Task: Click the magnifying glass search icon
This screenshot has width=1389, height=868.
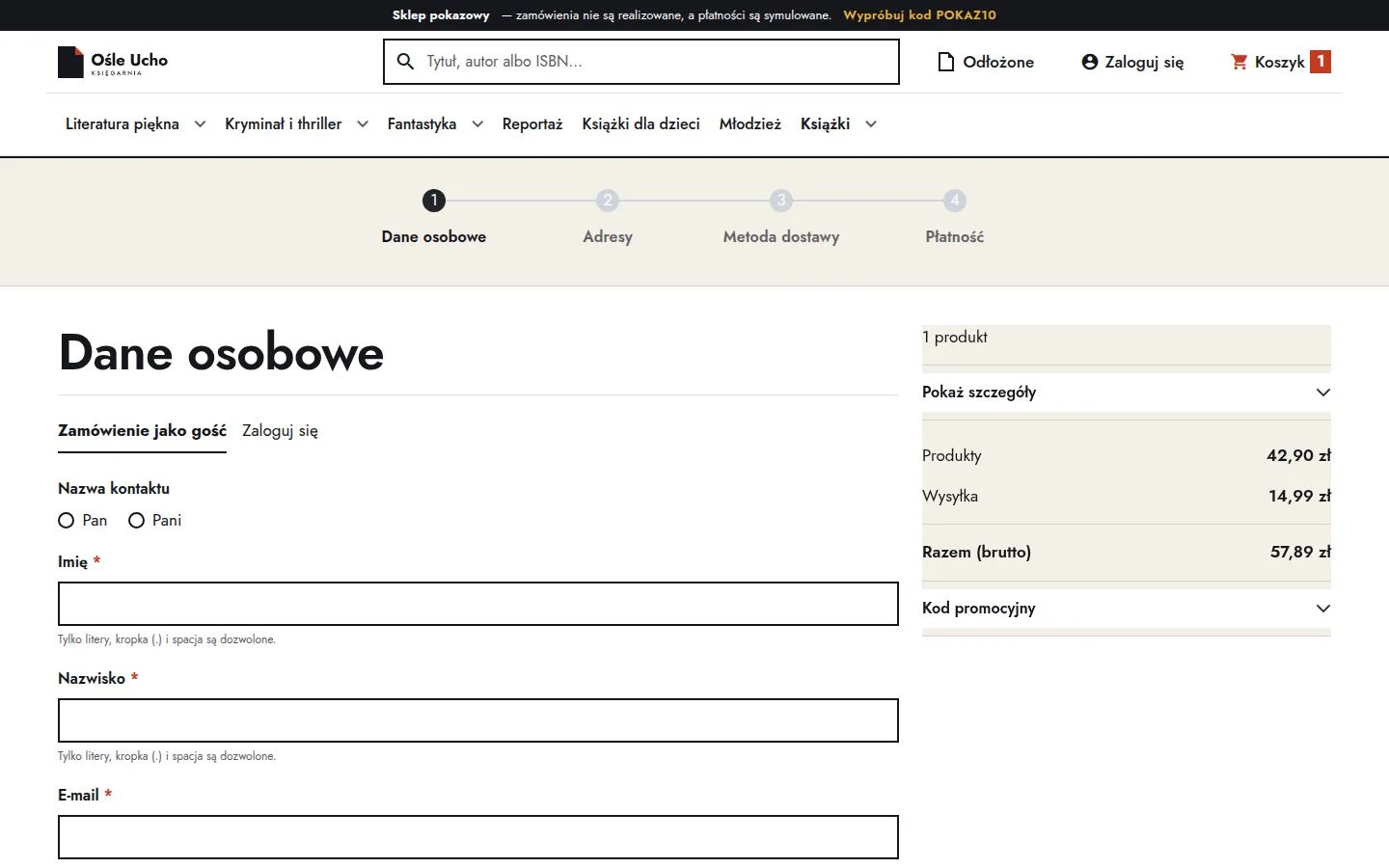Action: click(x=406, y=62)
